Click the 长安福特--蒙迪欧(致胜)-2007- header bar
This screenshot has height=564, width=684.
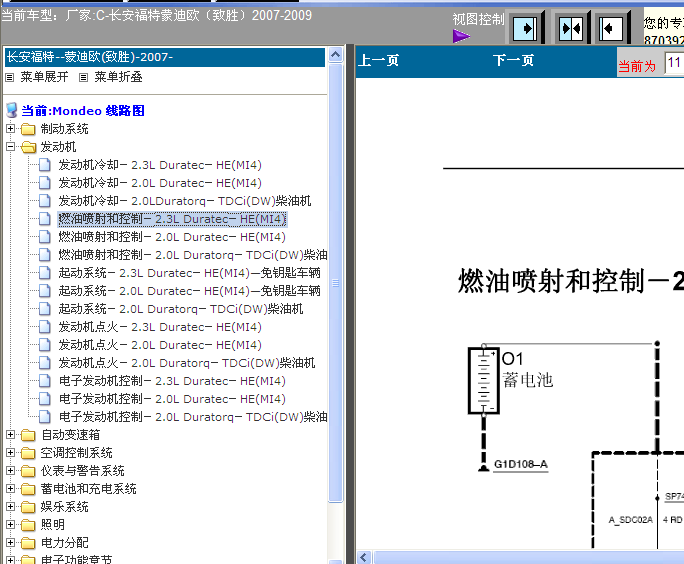click(165, 57)
